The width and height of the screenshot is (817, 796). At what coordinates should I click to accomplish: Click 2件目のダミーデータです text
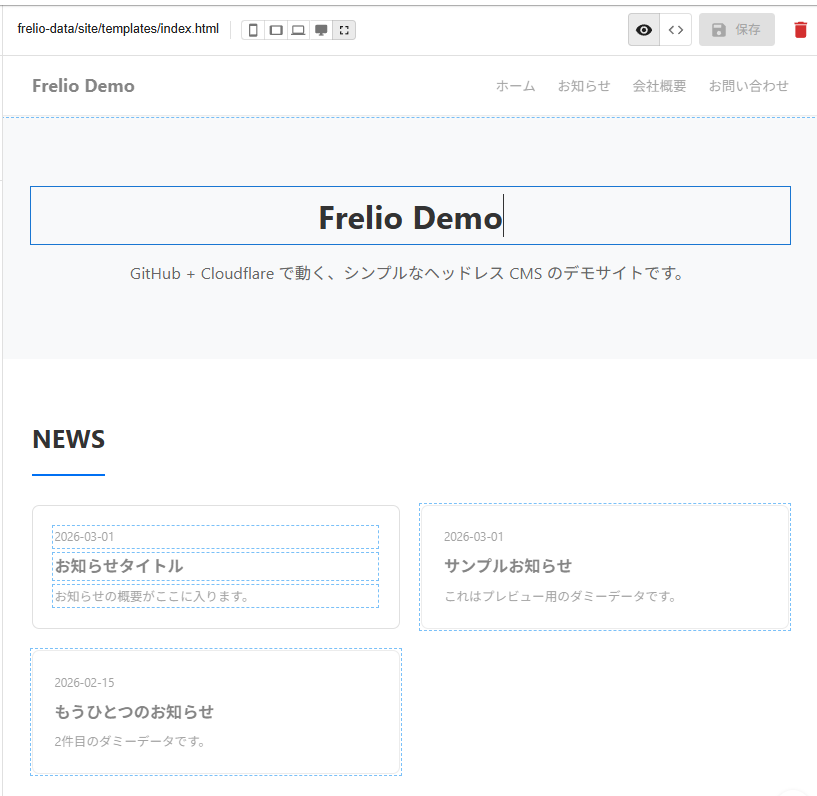tap(130, 741)
